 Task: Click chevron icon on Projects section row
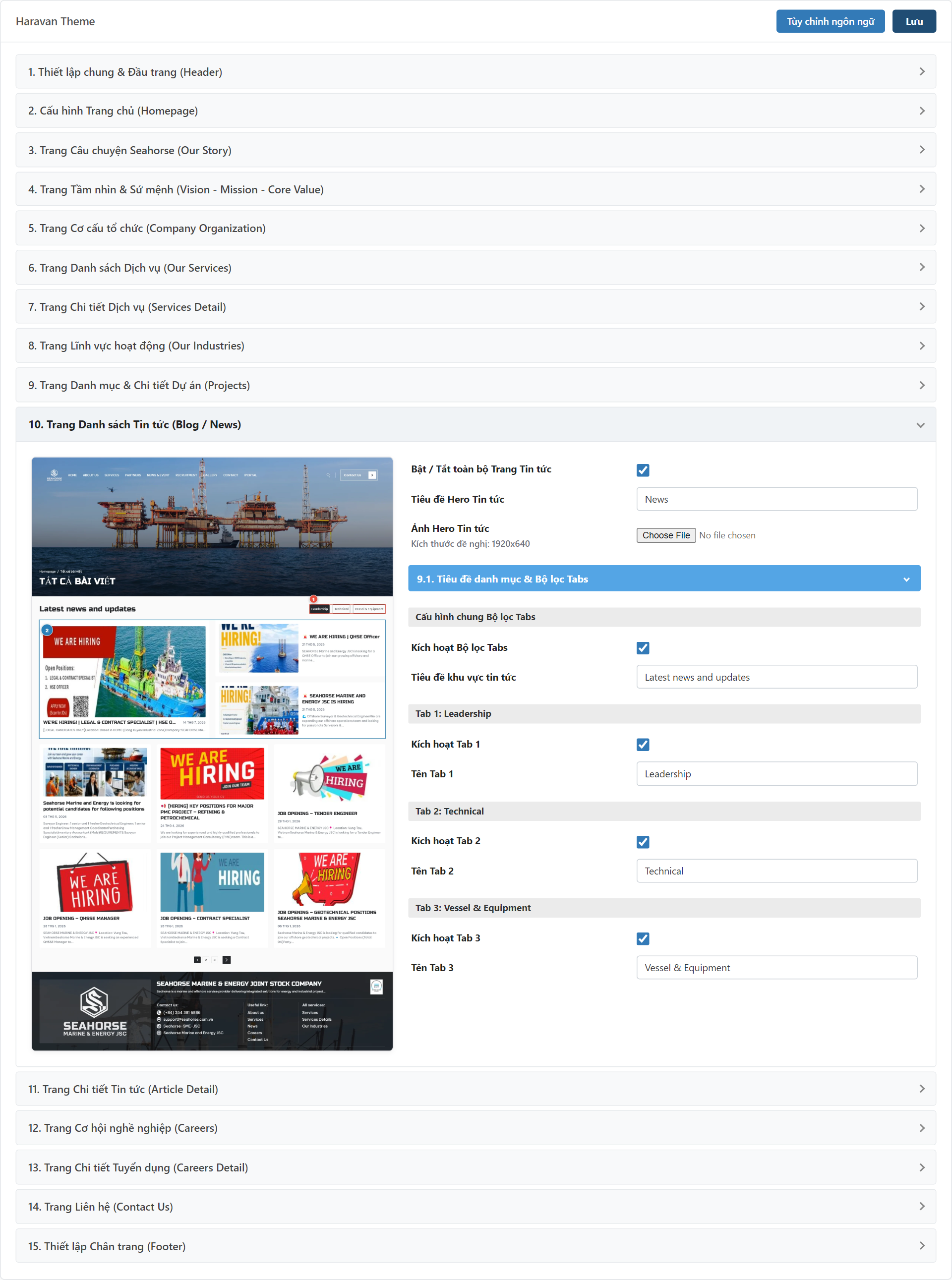(x=921, y=385)
